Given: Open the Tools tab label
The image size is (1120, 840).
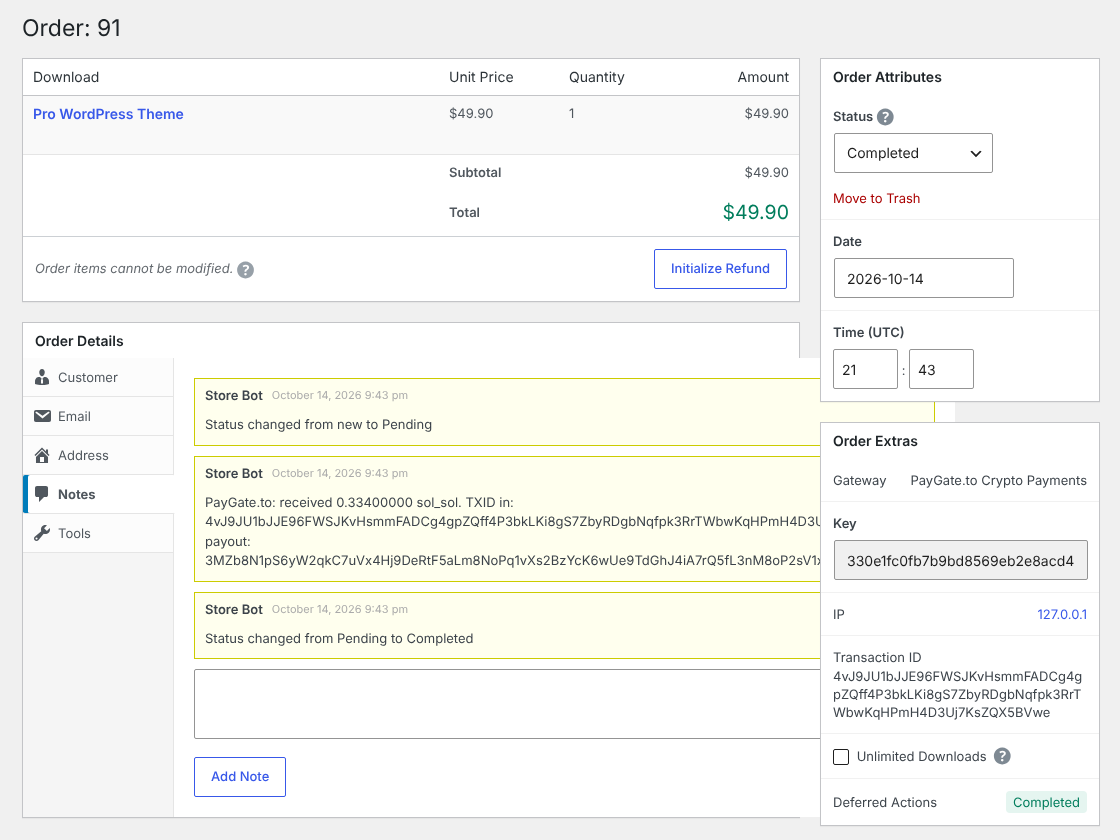Looking at the screenshot, I should click(74, 533).
